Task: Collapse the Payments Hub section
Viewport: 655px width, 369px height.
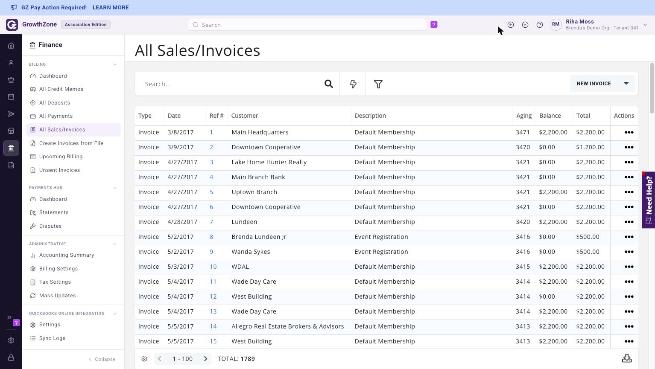Action: point(115,188)
